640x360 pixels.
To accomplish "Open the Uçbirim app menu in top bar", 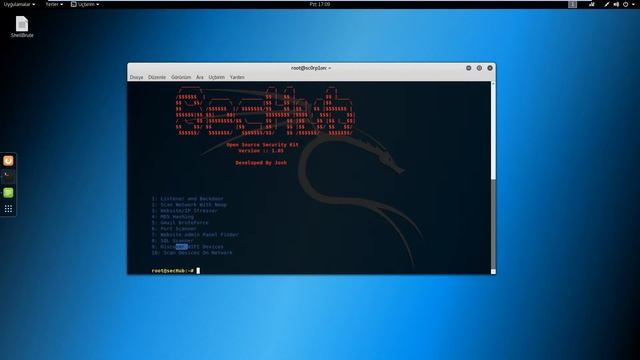I will [x=85, y=4].
